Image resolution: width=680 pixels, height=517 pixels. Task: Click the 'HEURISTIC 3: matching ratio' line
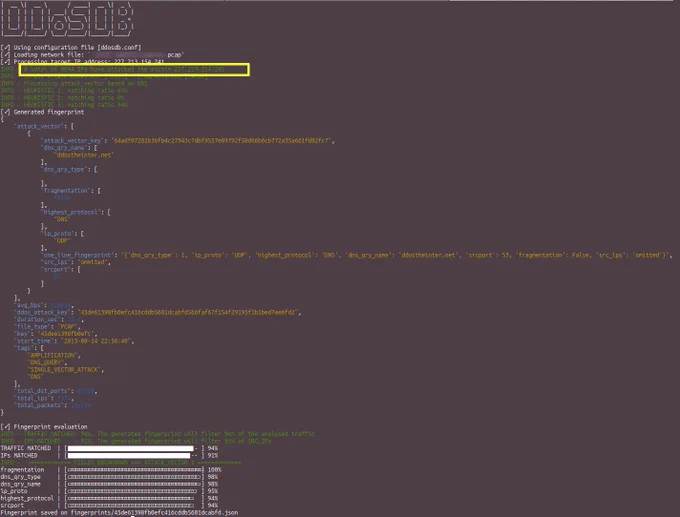pyautogui.click(x=64, y=105)
